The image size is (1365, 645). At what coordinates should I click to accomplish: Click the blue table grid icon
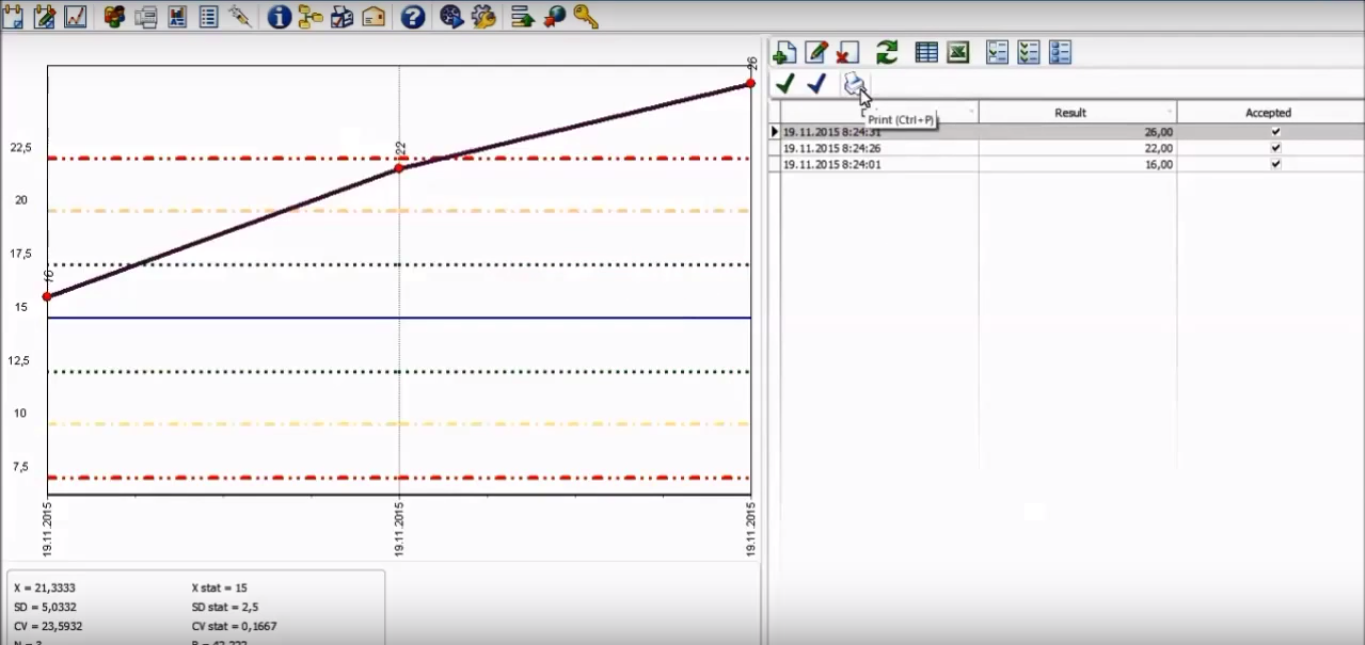927,53
